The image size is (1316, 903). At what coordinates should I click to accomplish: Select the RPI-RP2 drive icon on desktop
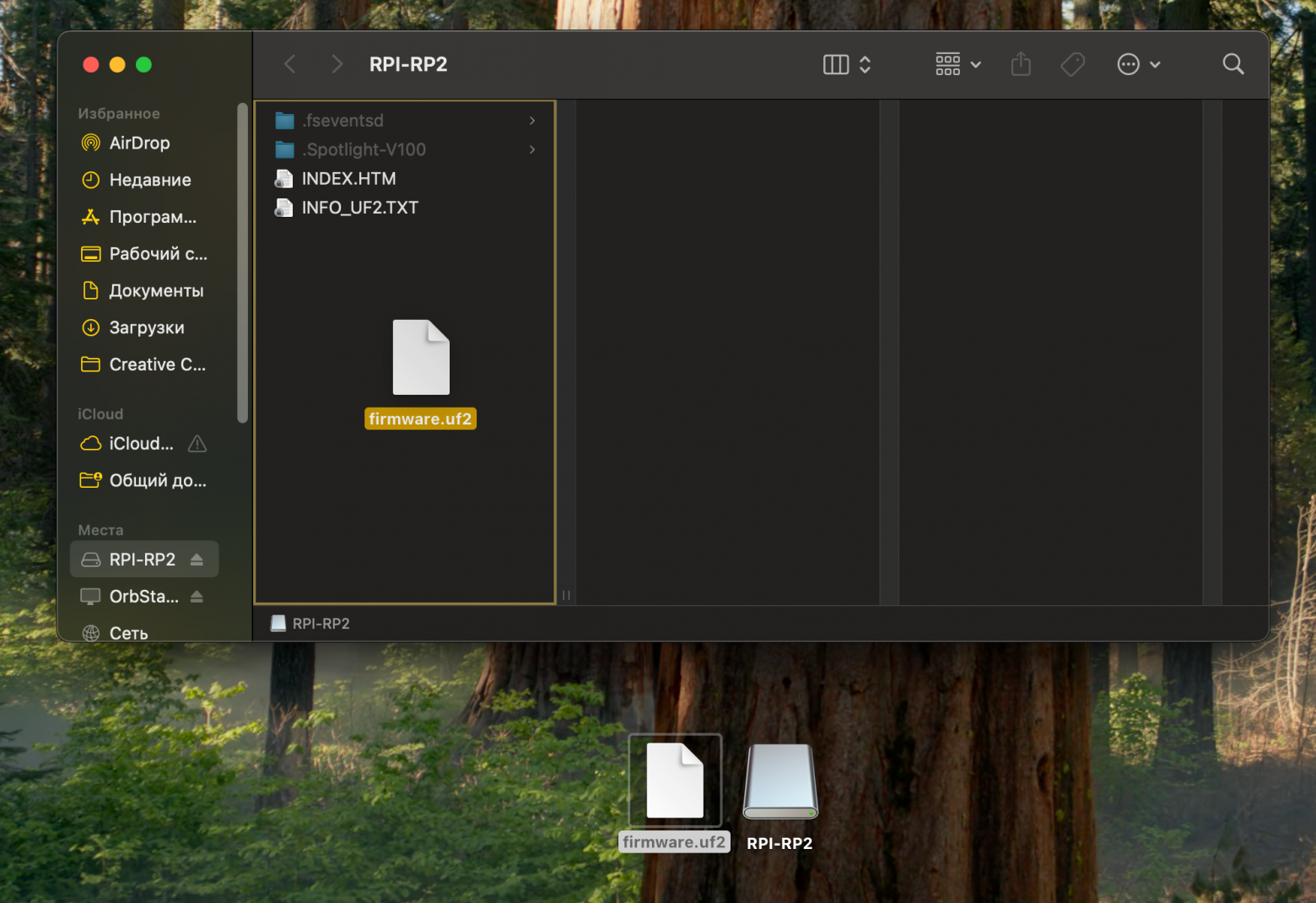[x=779, y=781]
